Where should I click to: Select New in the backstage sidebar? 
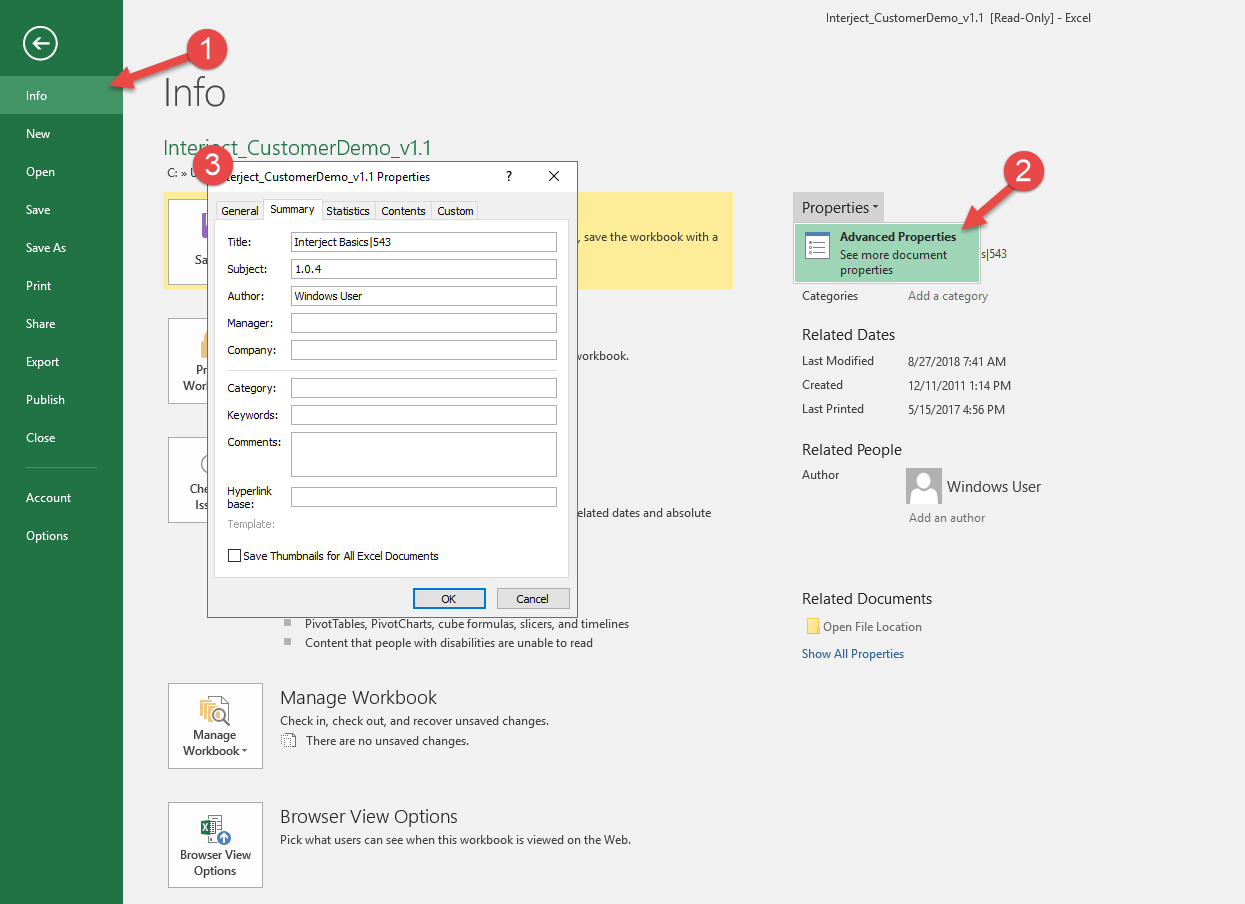click(61, 134)
